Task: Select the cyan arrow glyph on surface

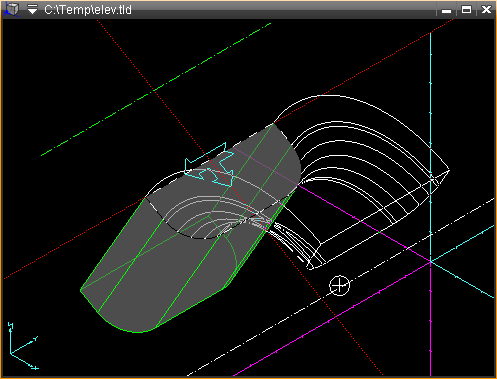Action: point(209,165)
